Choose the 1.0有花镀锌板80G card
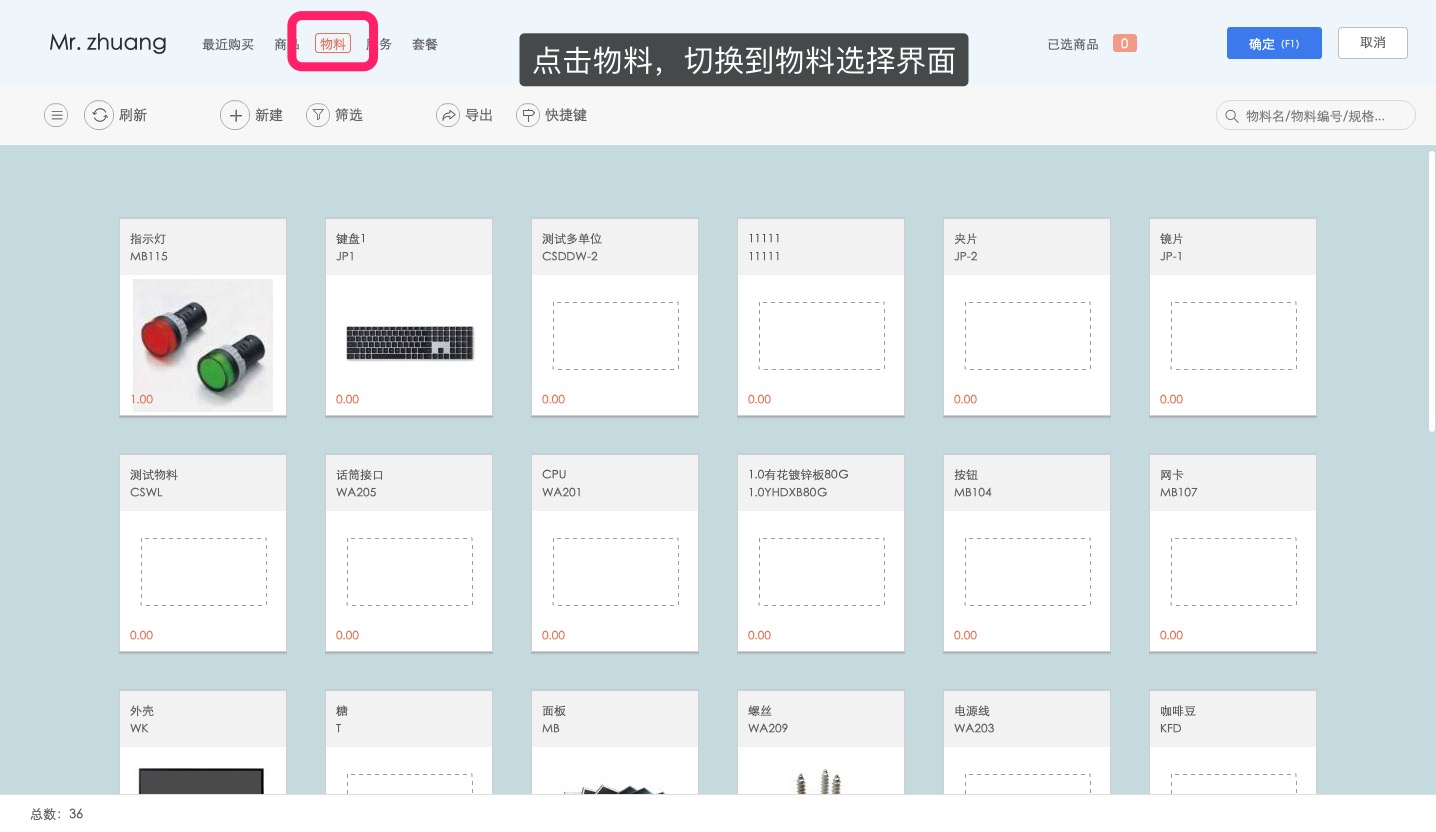This screenshot has width=1436, height=832. click(821, 553)
